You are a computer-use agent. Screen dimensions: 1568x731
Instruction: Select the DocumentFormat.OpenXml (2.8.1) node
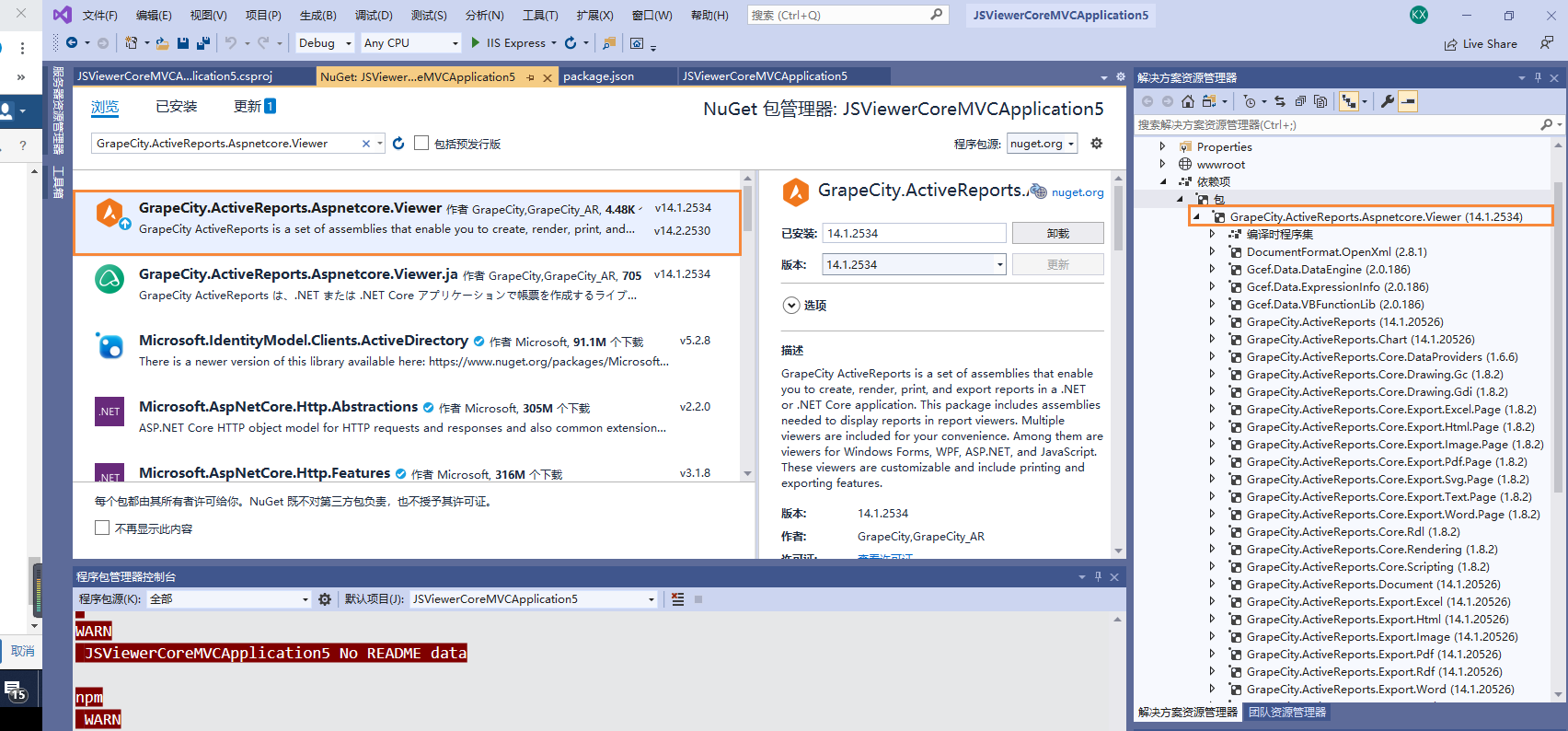1336,252
